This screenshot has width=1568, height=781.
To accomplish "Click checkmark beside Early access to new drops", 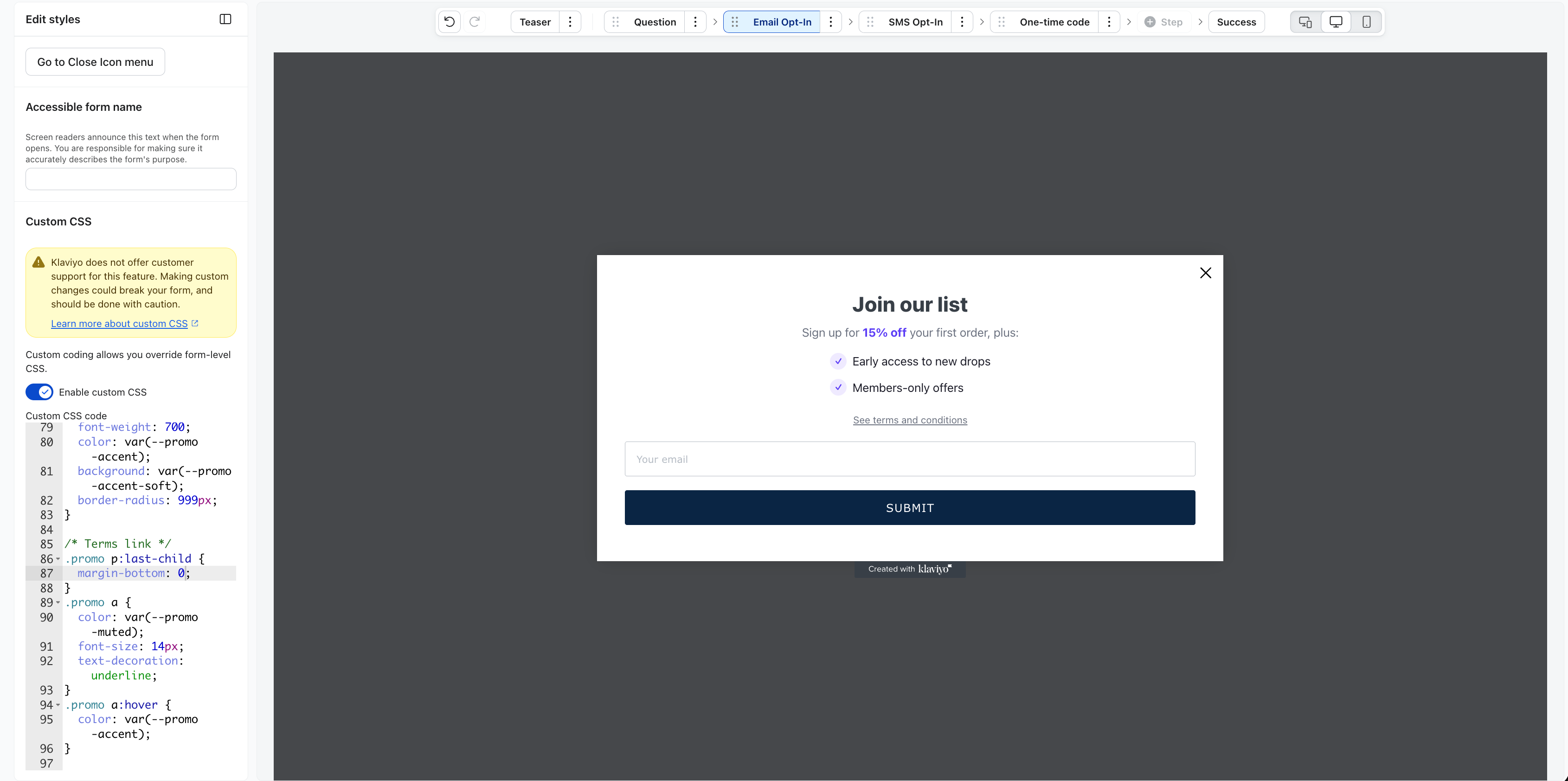I will pyautogui.click(x=838, y=361).
